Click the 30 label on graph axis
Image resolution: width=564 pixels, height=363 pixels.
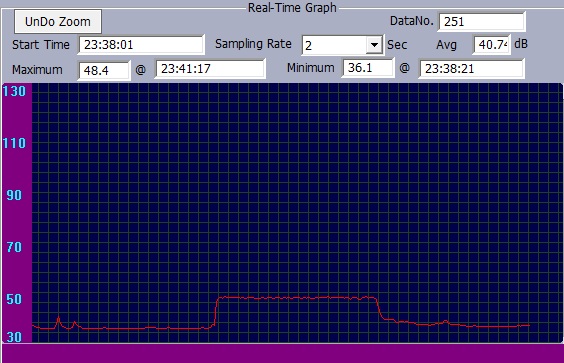(14, 337)
